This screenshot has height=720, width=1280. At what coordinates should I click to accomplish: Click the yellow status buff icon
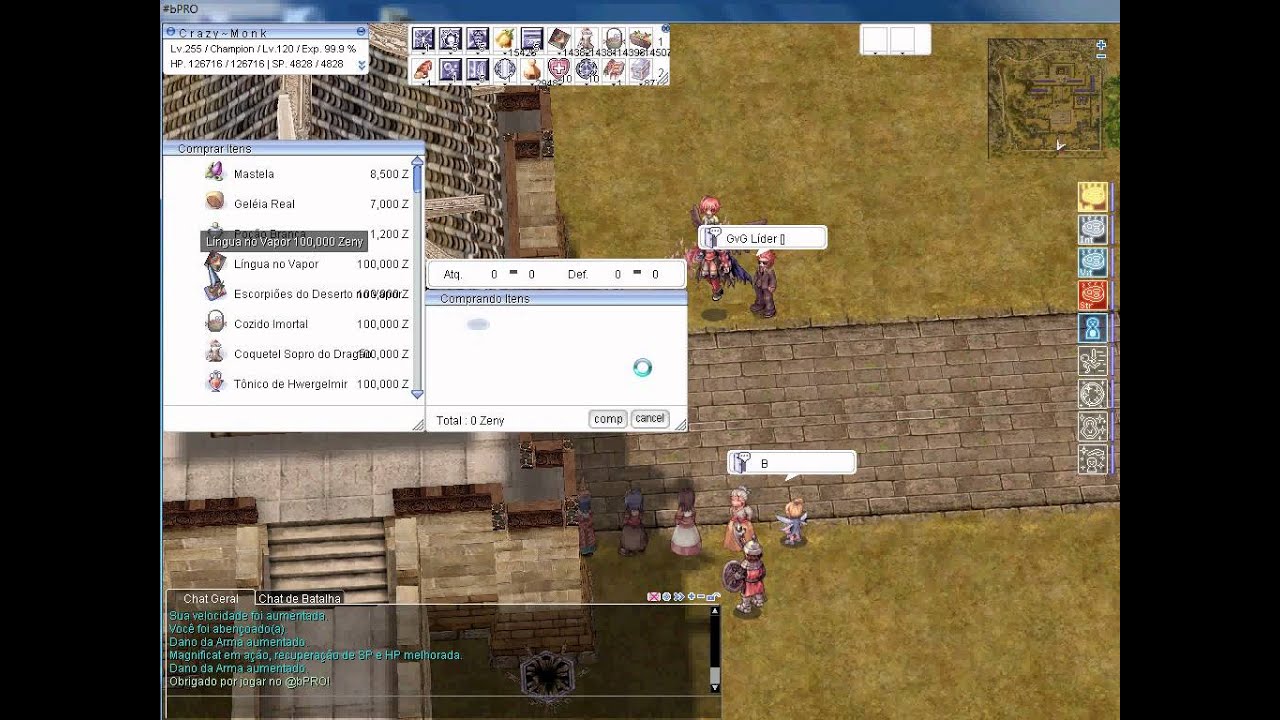click(1092, 197)
